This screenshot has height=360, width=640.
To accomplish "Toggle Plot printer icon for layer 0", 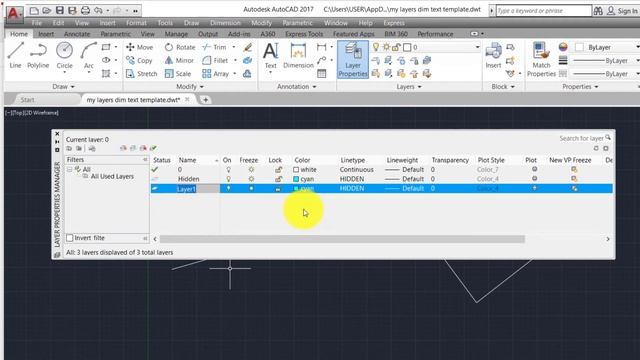I will point(534,169).
